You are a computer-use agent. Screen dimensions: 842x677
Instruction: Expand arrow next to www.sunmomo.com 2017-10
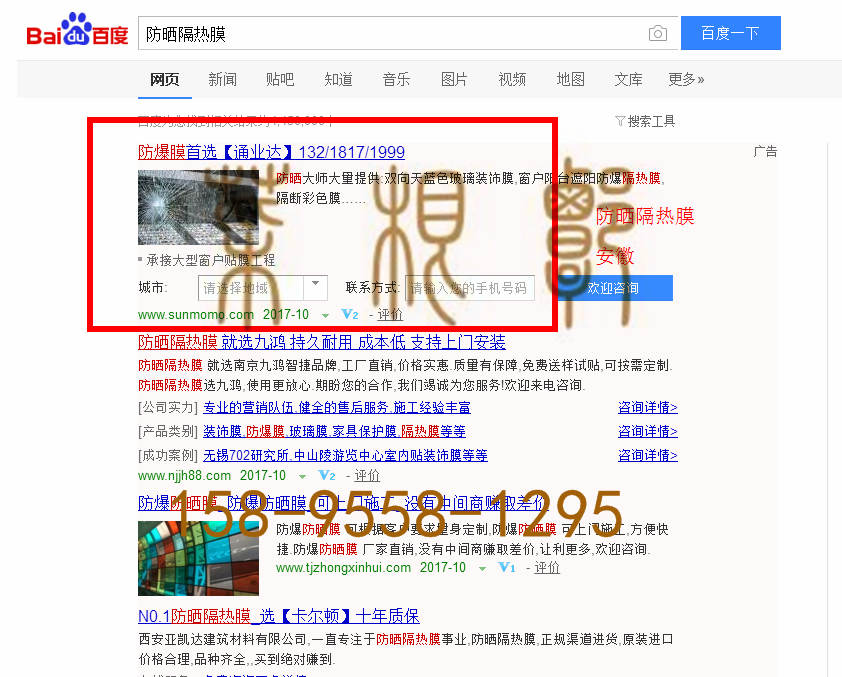tap(325, 316)
